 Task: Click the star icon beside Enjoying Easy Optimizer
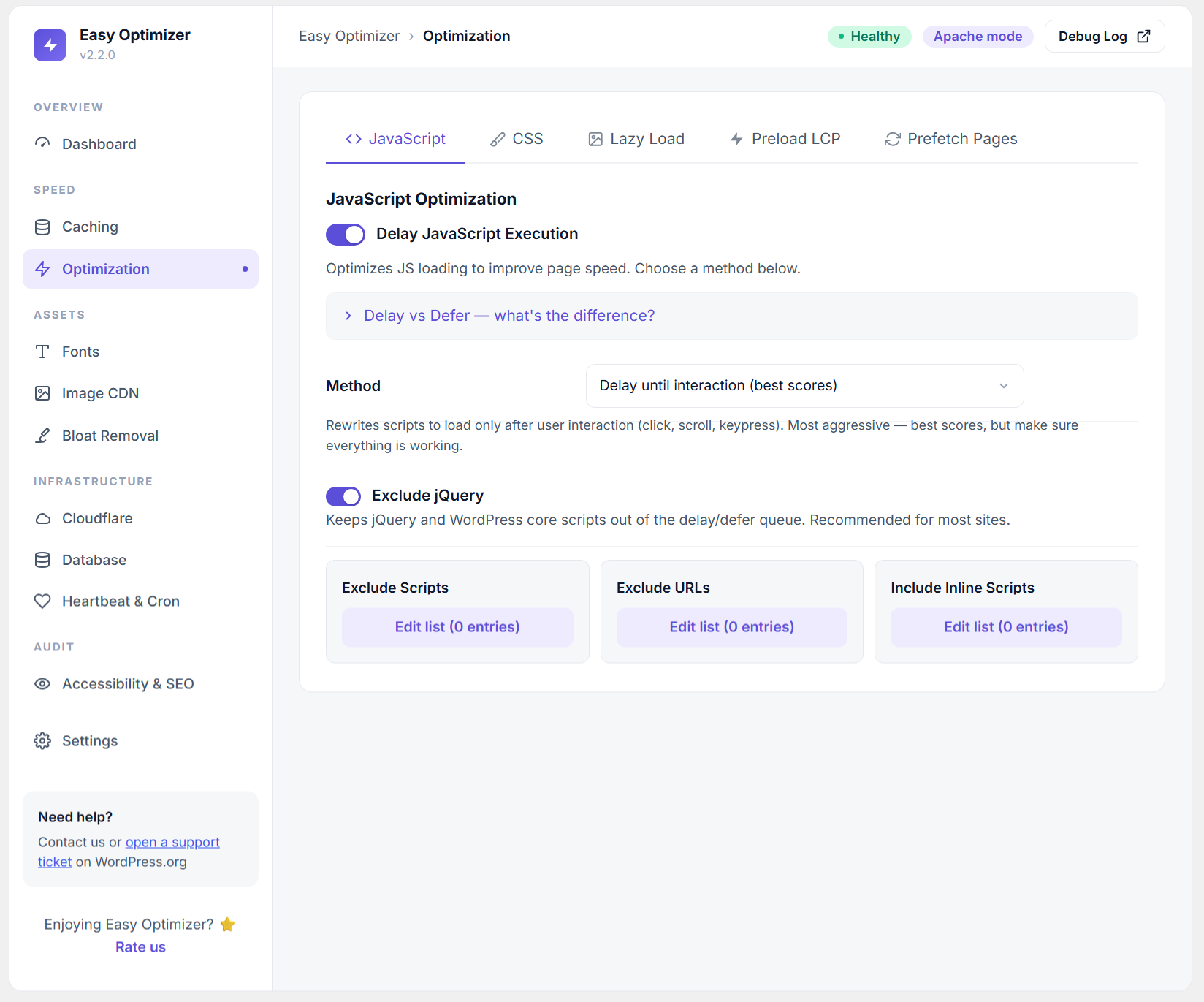pyautogui.click(x=227, y=925)
